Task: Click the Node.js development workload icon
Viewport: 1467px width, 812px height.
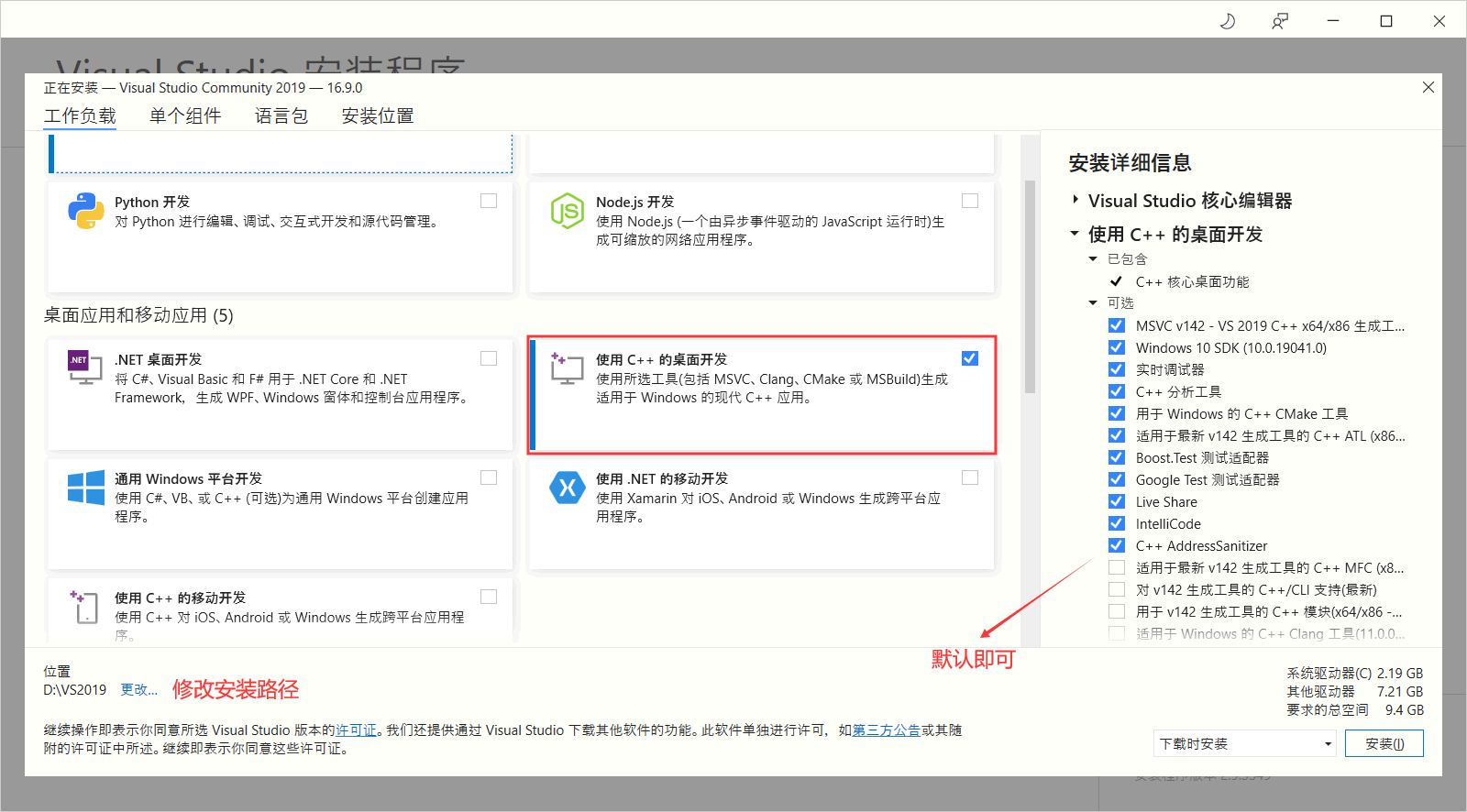Action: 568,211
